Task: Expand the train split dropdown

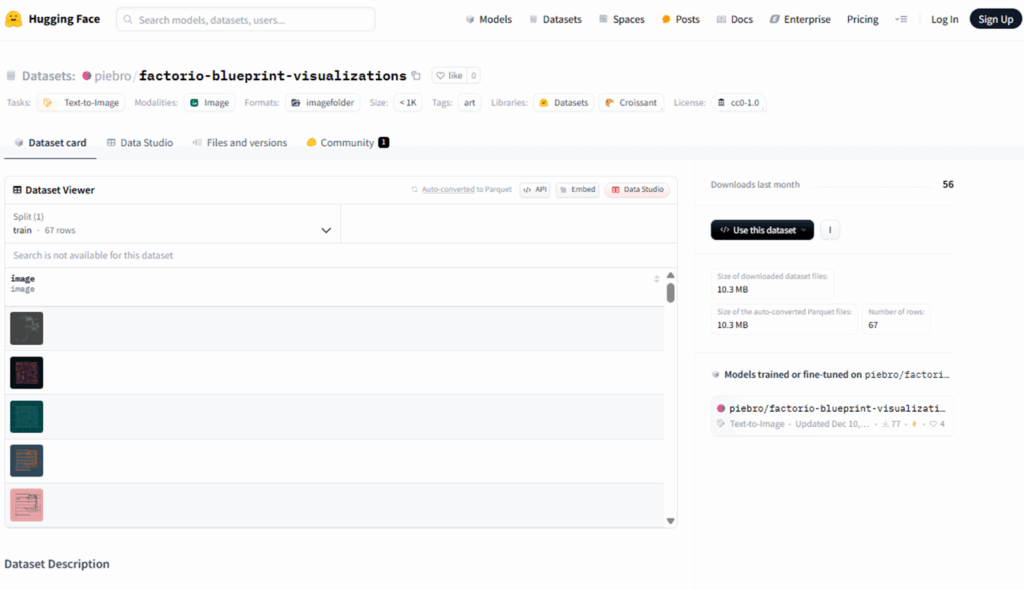Action: (173, 223)
